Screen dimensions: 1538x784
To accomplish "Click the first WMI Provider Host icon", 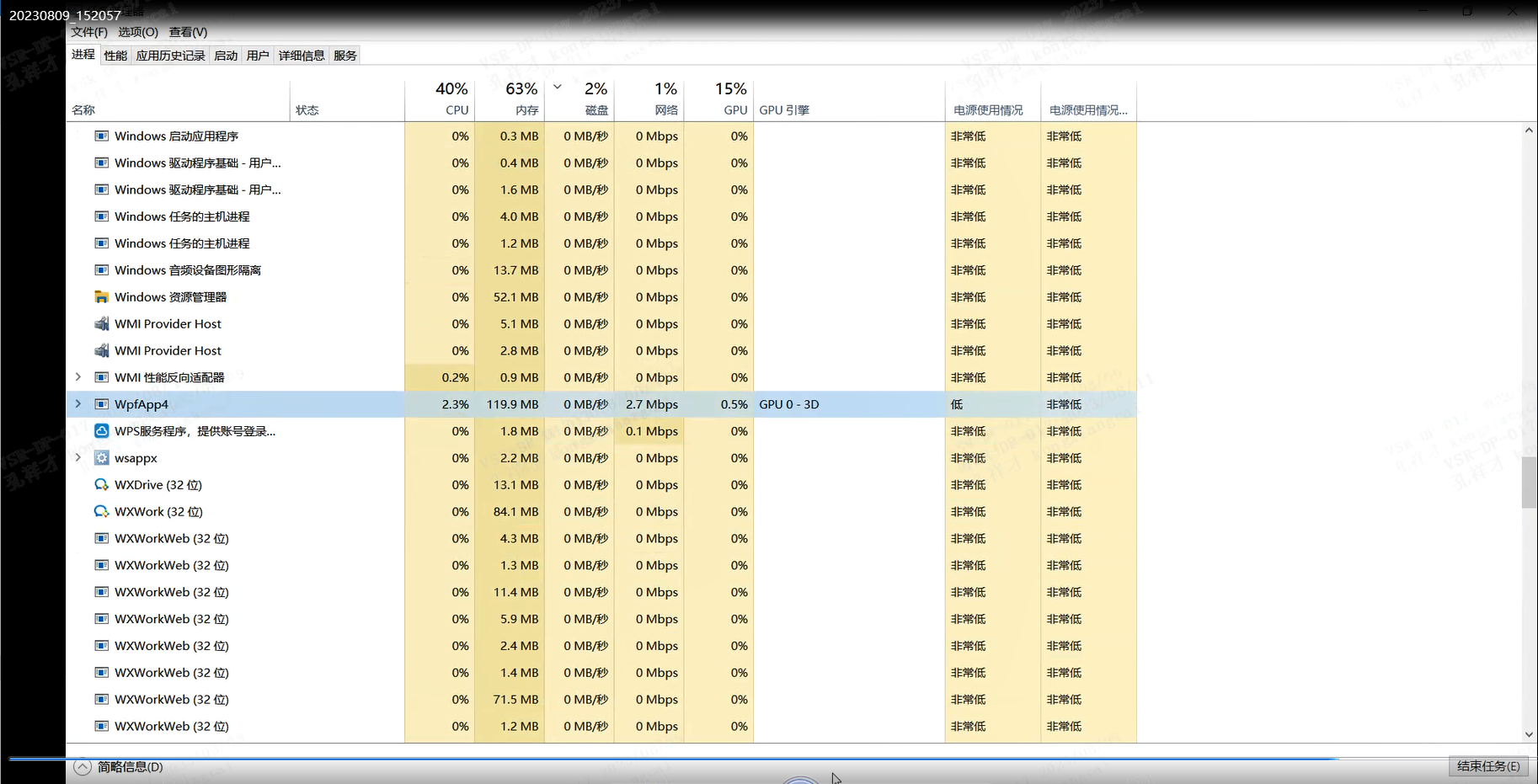I will (101, 324).
